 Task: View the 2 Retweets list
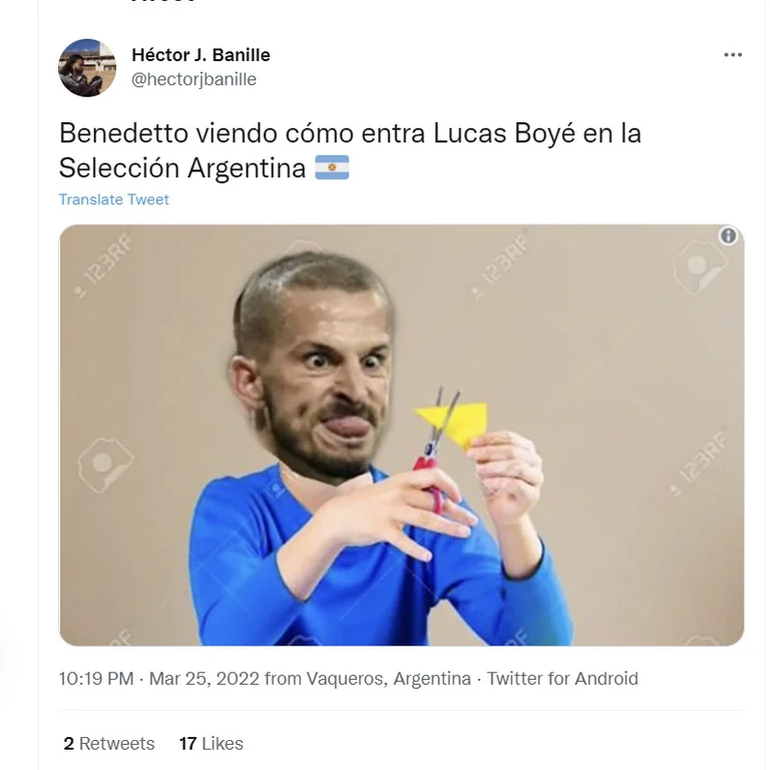click(109, 743)
